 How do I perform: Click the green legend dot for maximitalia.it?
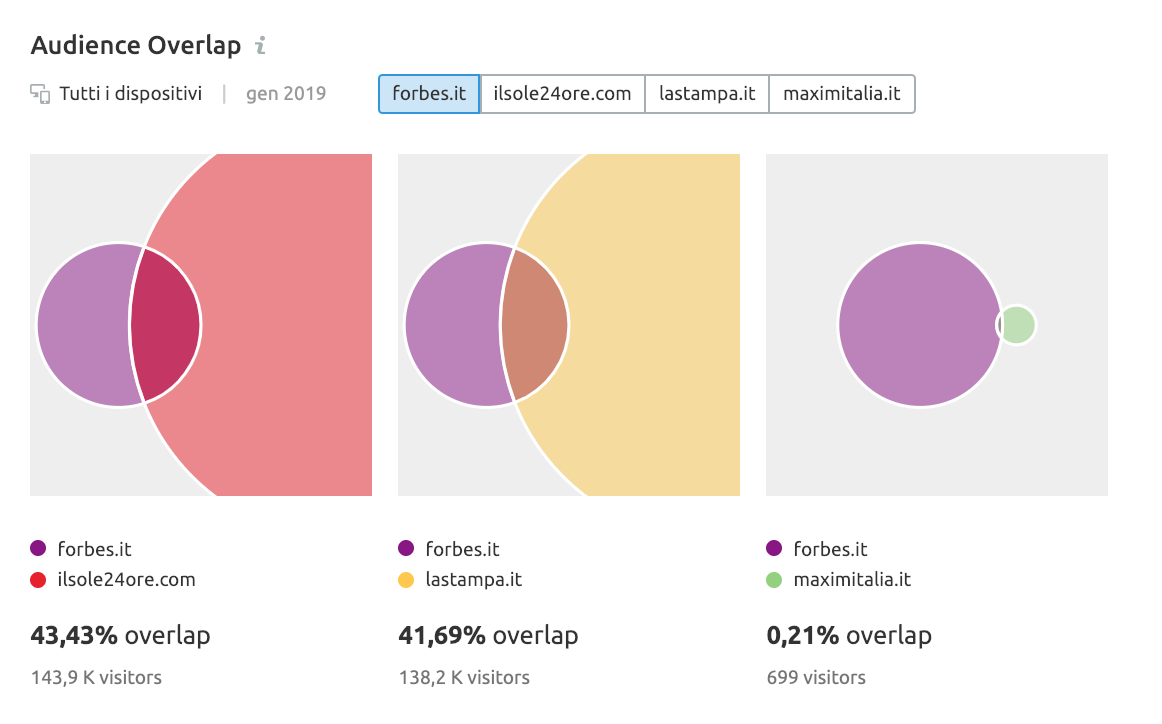tap(774, 580)
